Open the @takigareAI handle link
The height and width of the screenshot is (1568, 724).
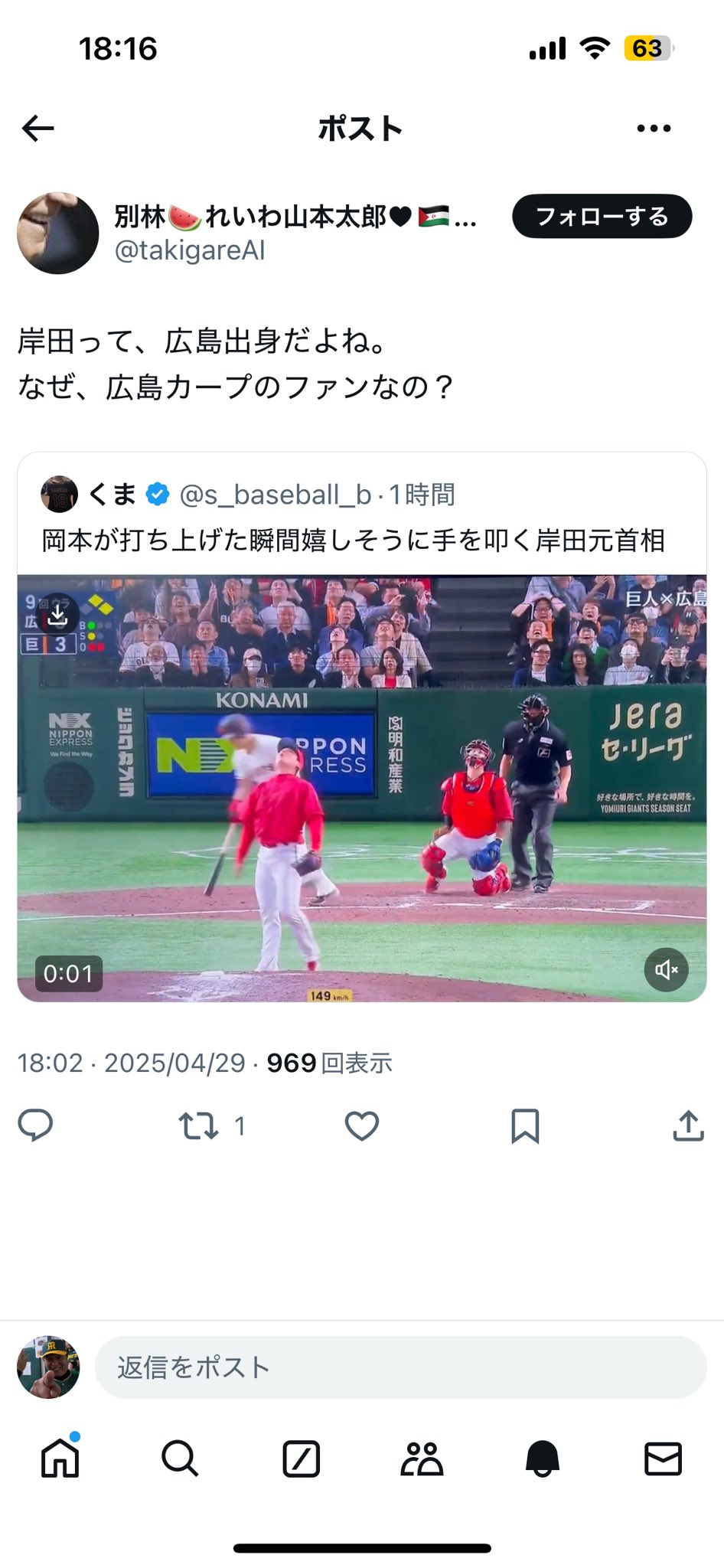coord(190,250)
